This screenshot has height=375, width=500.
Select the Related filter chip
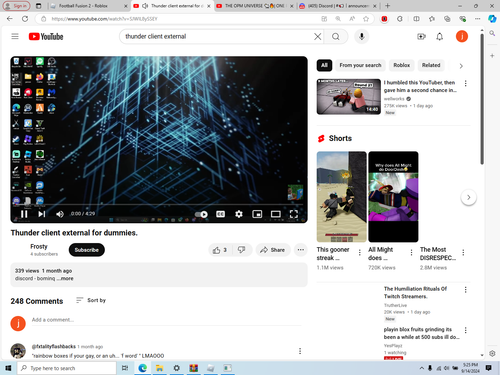[x=431, y=65]
